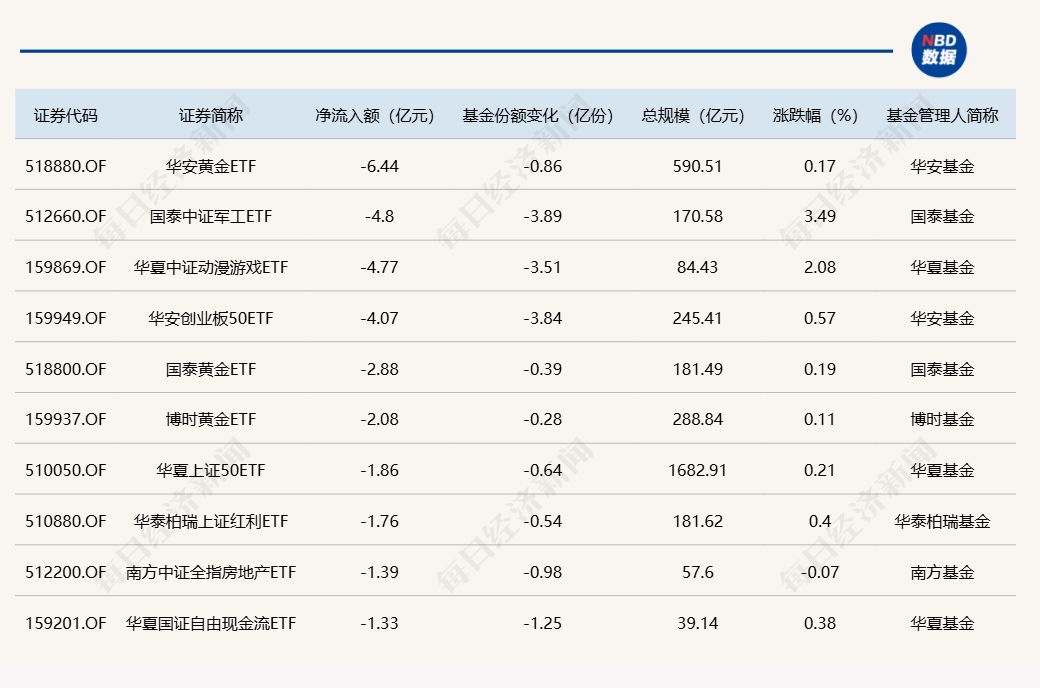Click 华泰柏瑞基金 manager name
Viewport: 1040px width, 688px height.
942,521
